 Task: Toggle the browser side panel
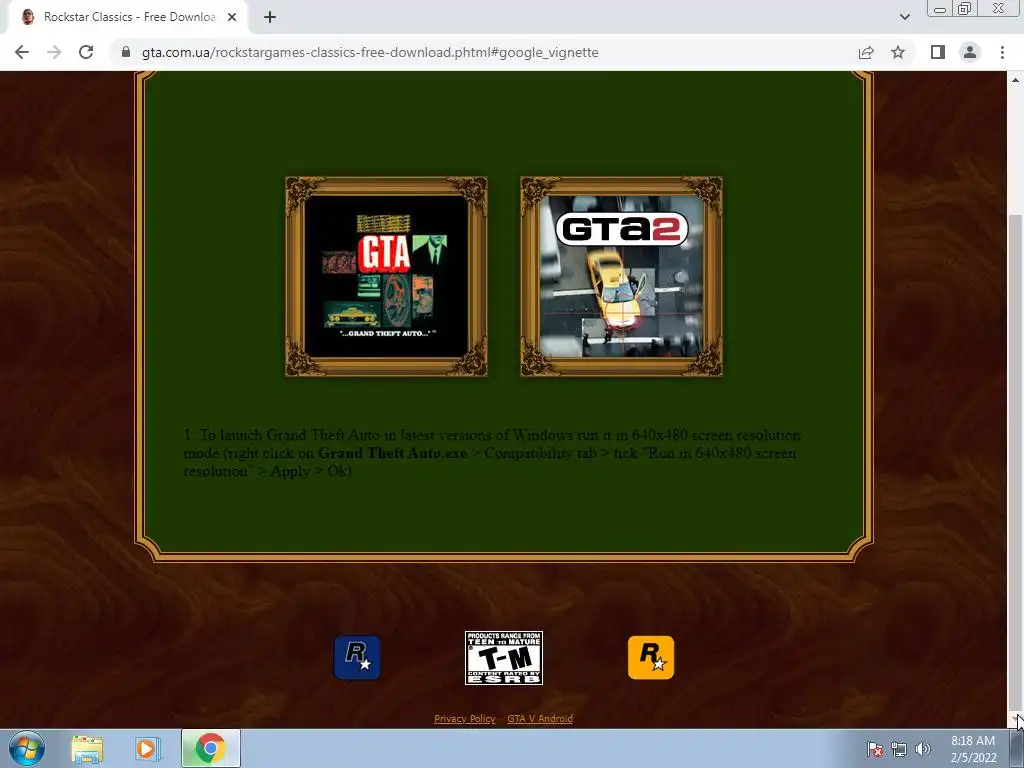coord(938,52)
